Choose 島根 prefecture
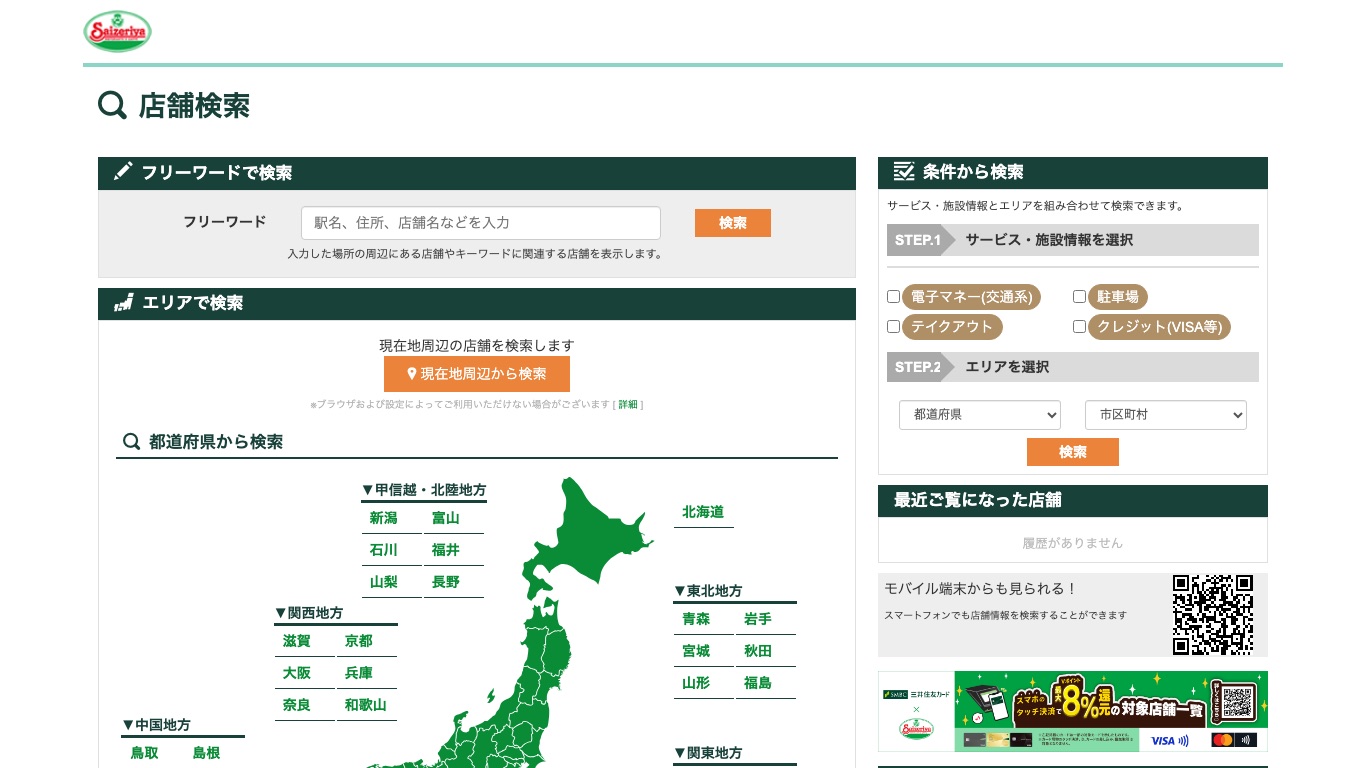Image resolution: width=1366 pixels, height=768 pixels. pyautogui.click(x=207, y=753)
